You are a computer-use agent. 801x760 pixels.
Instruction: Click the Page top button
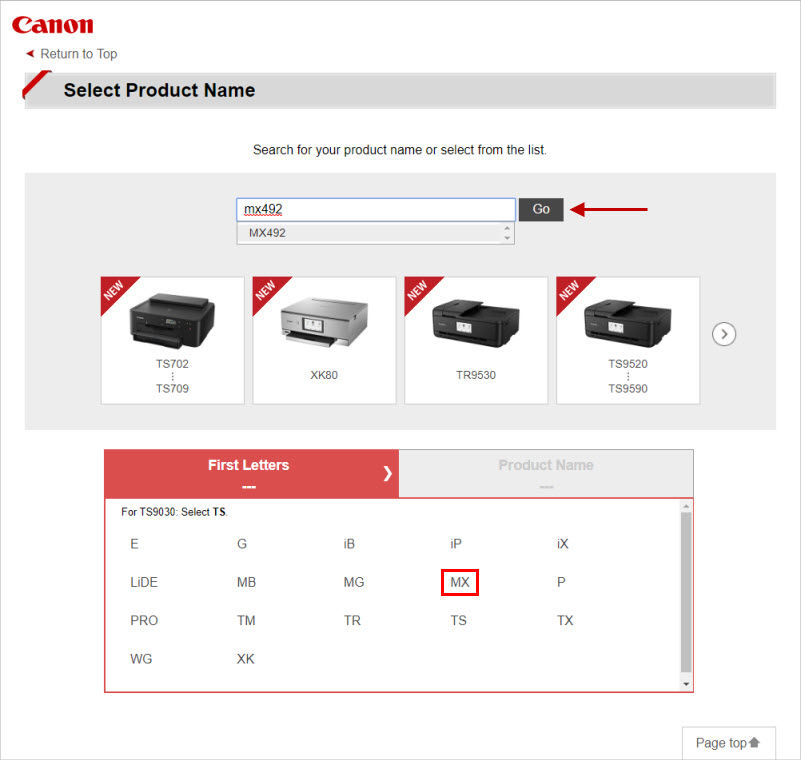[x=728, y=743]
